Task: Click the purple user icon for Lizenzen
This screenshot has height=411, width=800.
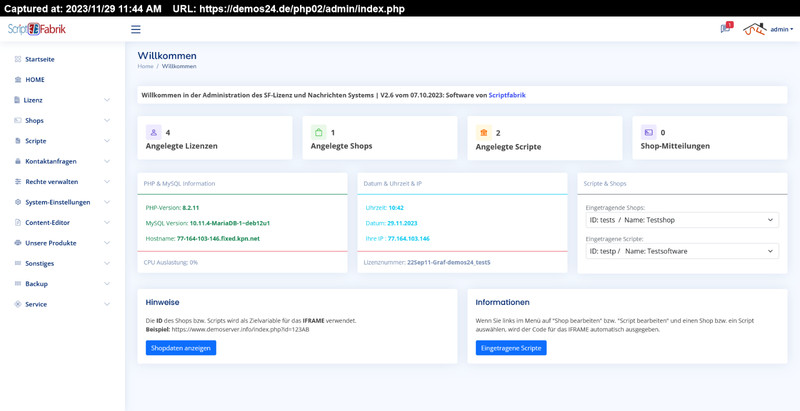Action: tap(154, 133)
